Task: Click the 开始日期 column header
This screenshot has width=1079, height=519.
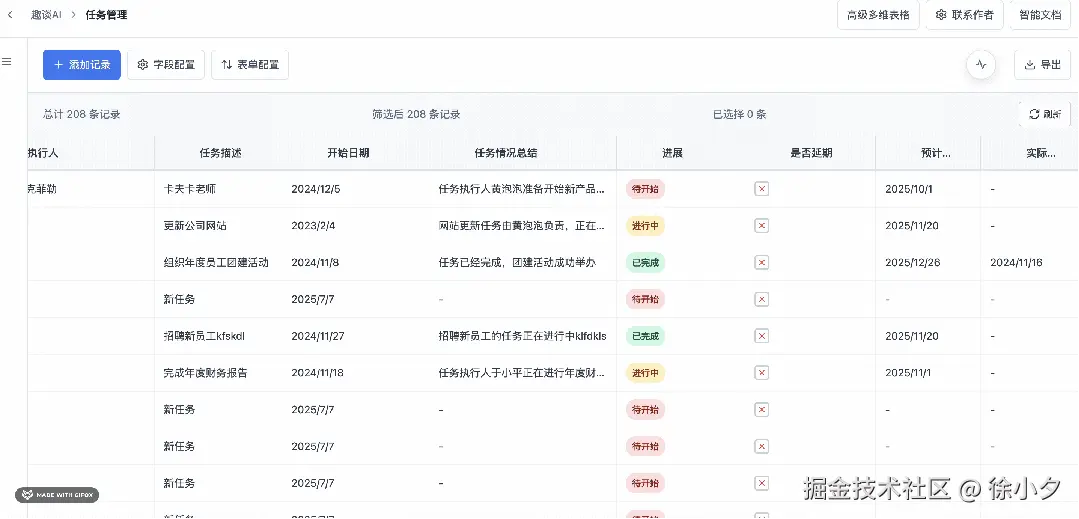Action: tap(348, 153)
